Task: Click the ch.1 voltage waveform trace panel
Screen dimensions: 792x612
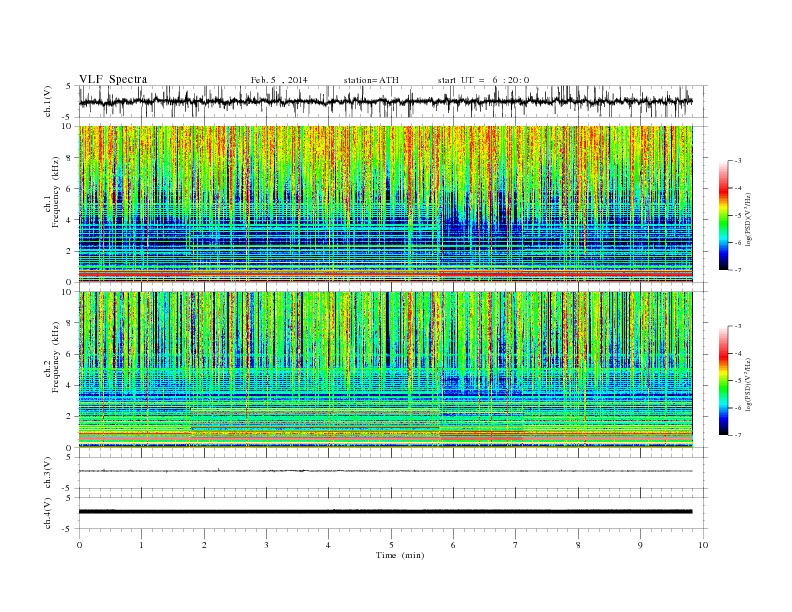Action: (393, 101)
